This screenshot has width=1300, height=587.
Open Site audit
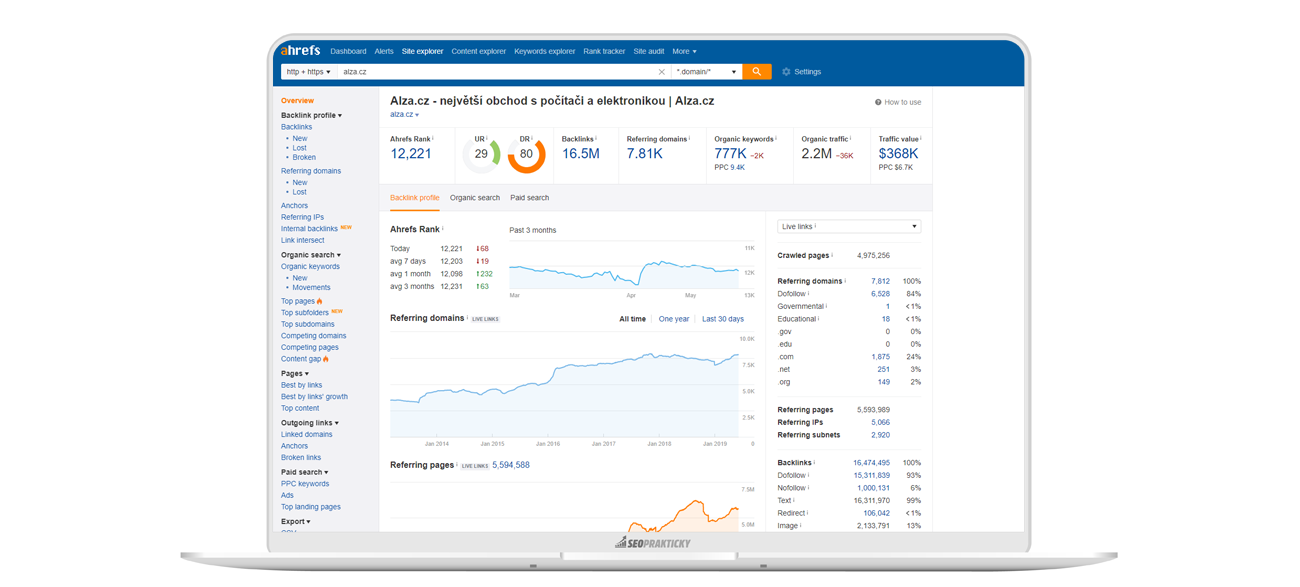tap(649, 51)
